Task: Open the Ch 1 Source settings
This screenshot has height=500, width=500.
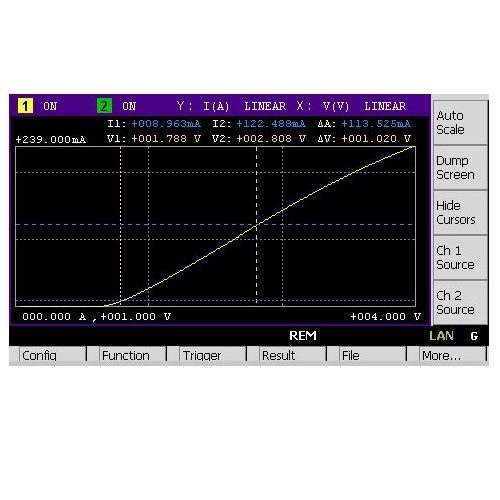Action: click(x=460, y=258)
